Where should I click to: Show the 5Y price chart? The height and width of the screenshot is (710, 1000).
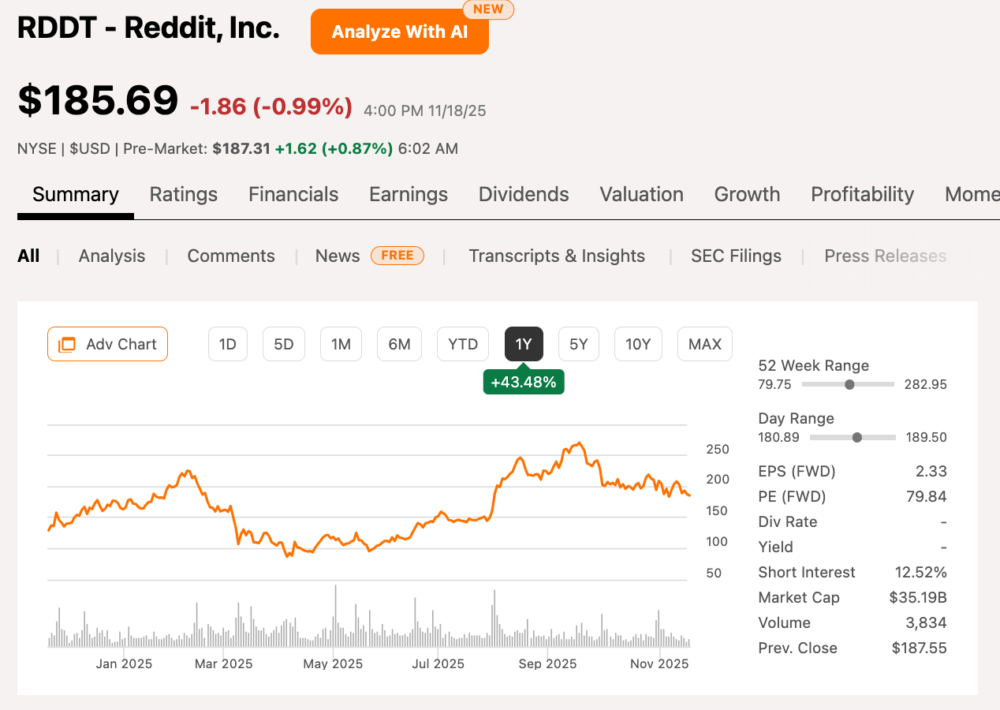coord(579,344)
